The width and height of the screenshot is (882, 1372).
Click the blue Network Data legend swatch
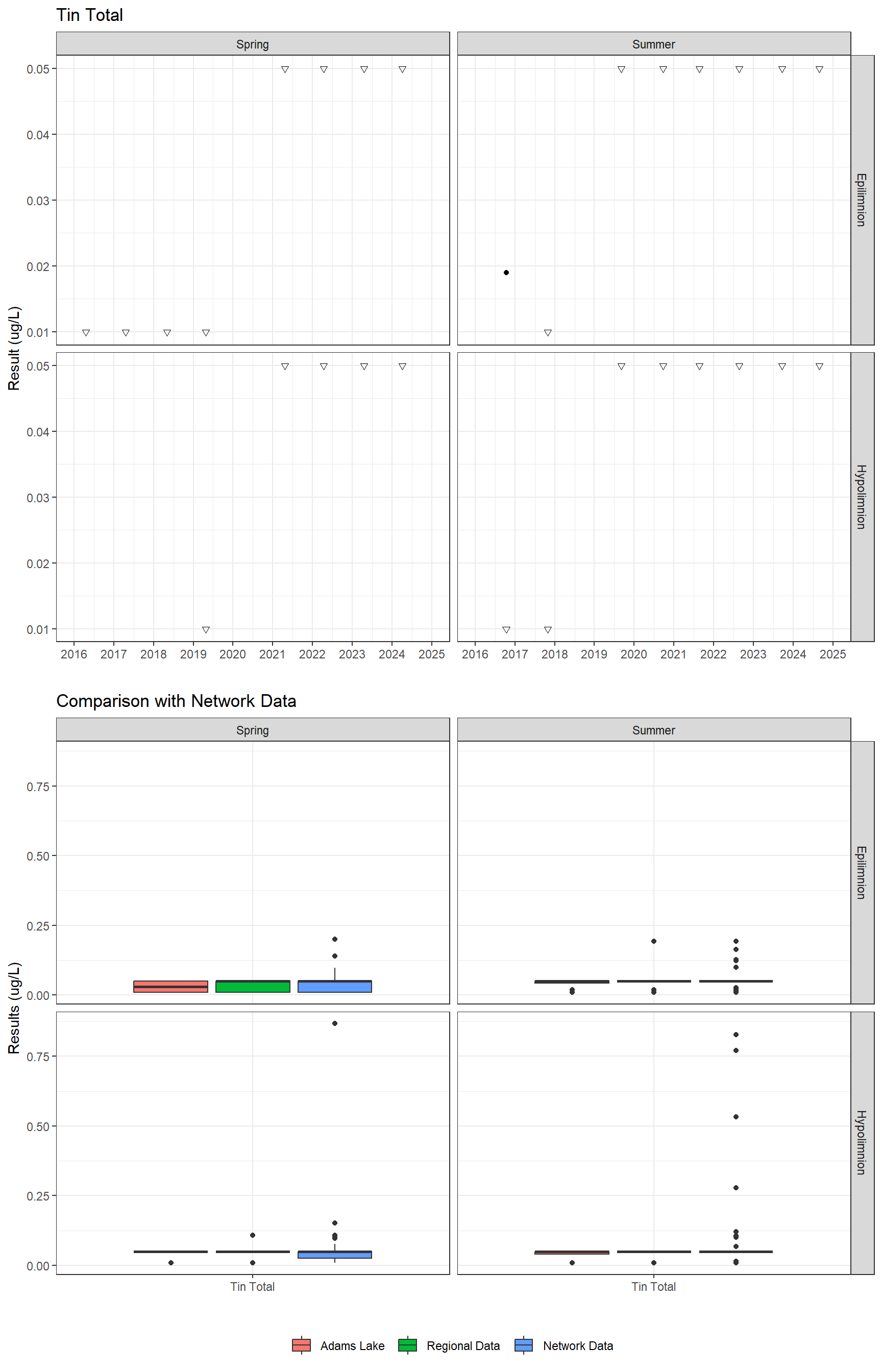pyautogui.click(x=524, y=1345)
